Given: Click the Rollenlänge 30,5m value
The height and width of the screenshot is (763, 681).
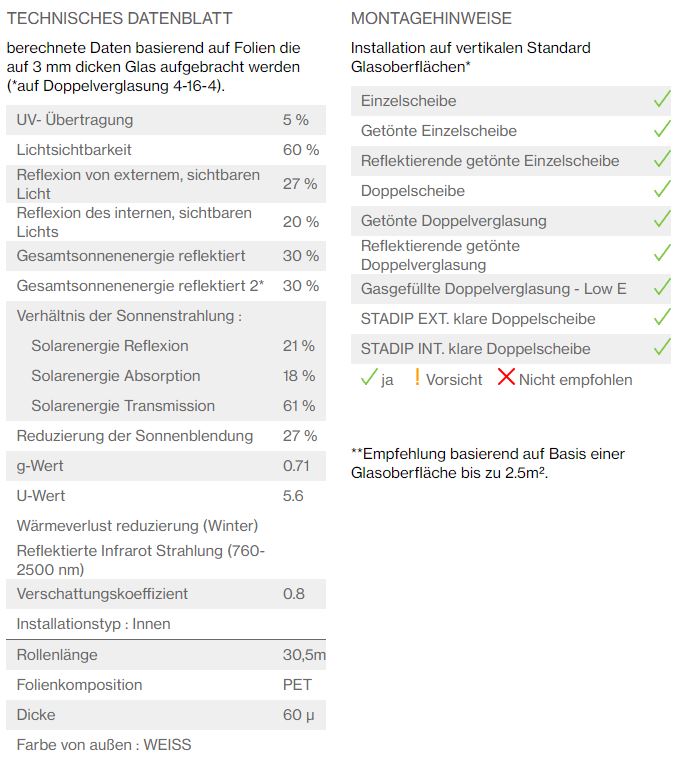Looking at the screenshot, I should point(304,655).
